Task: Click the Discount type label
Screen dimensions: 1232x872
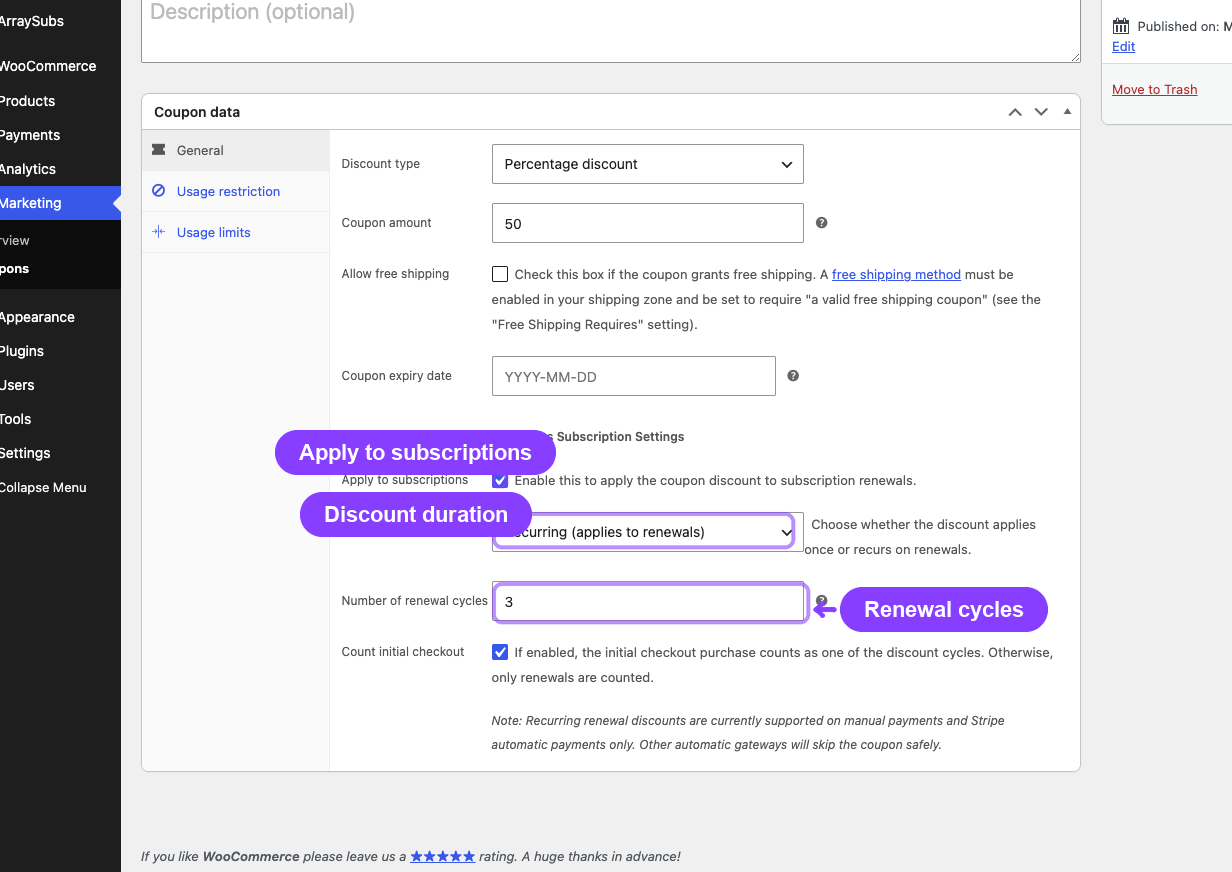Action: coord(381,164)
